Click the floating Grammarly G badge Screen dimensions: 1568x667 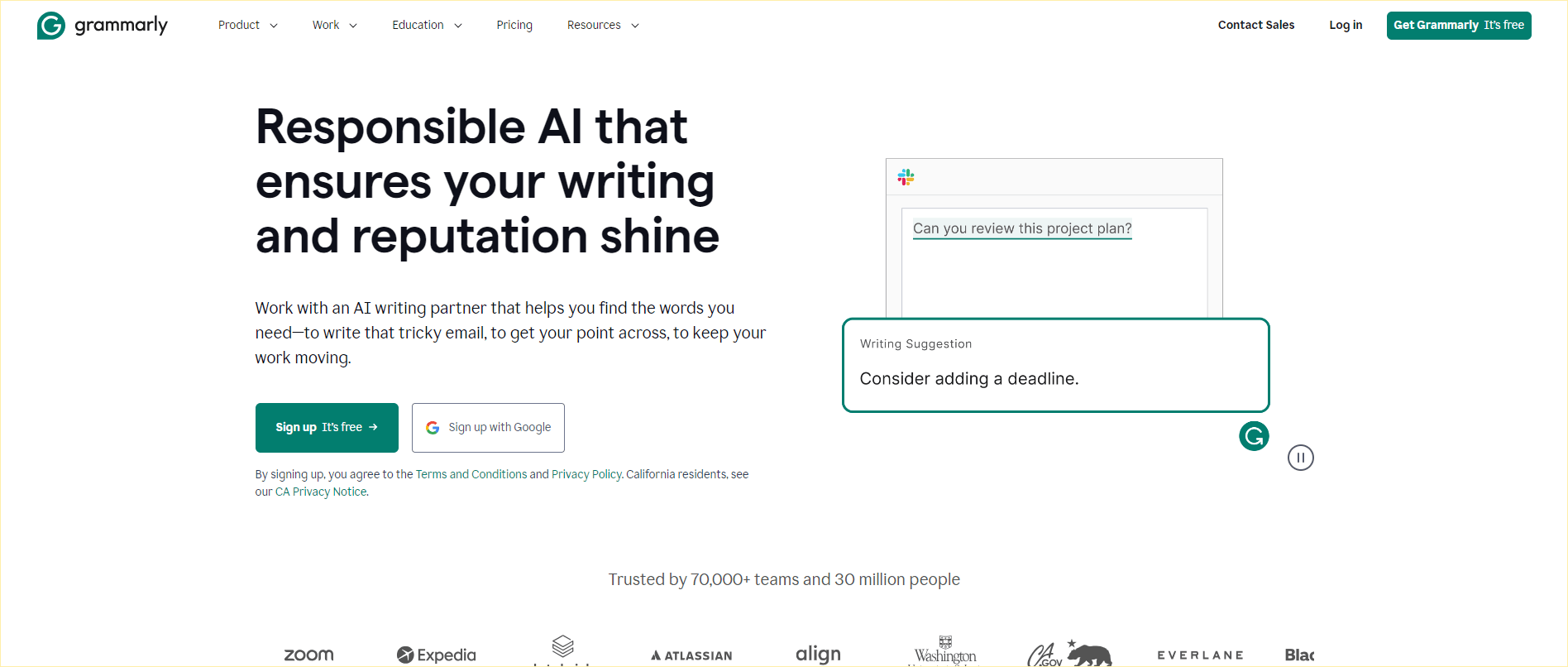(1254, 436)
